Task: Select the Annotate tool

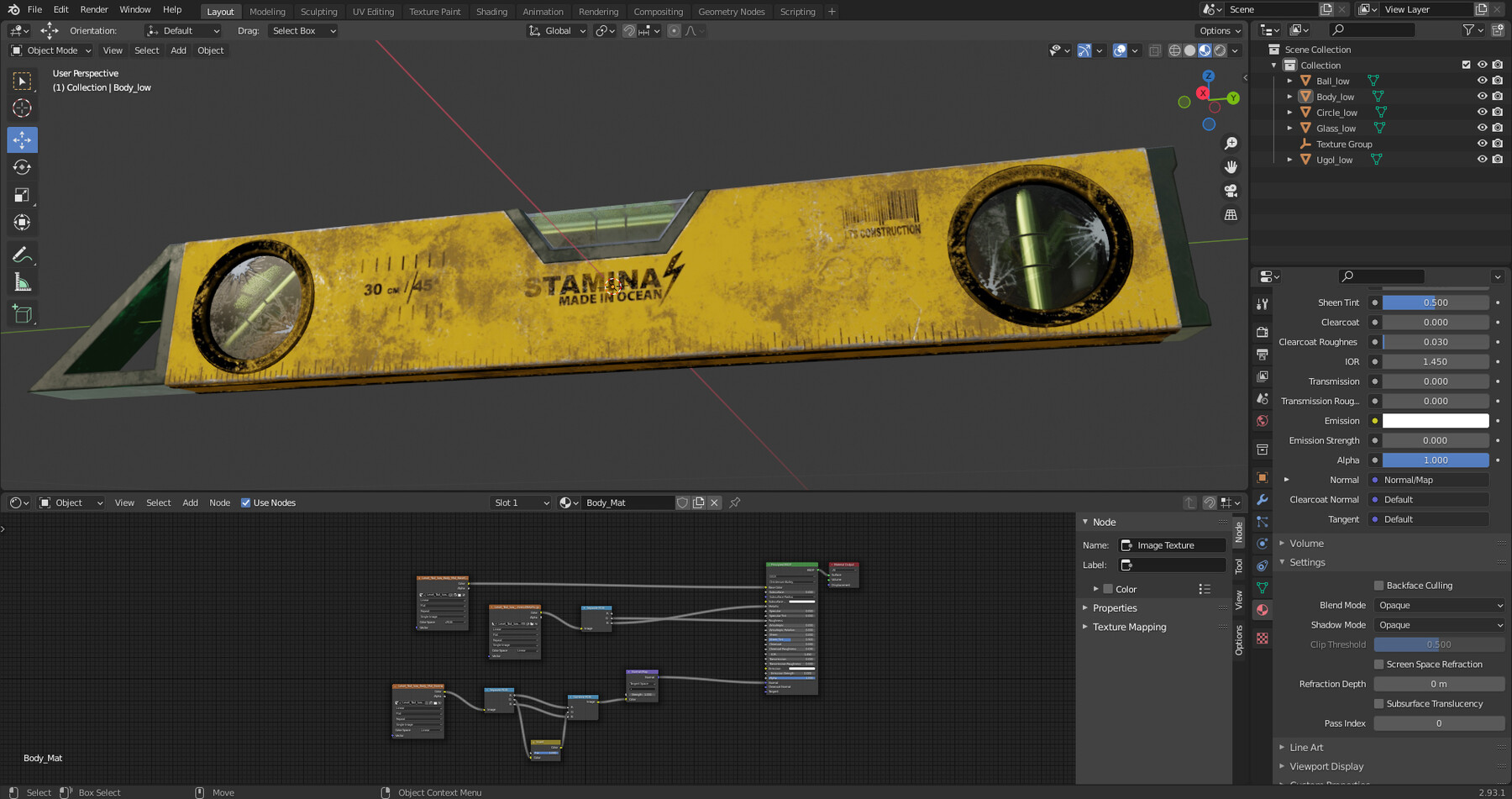Action: [22, 253]
